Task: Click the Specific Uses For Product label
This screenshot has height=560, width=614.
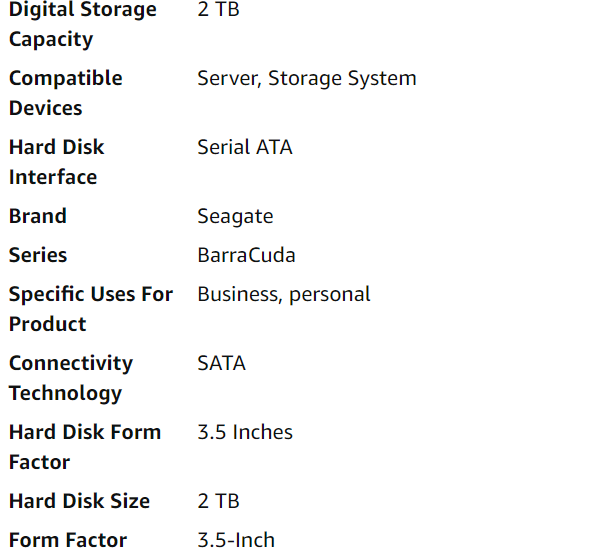Action: [x=91, y=309]
